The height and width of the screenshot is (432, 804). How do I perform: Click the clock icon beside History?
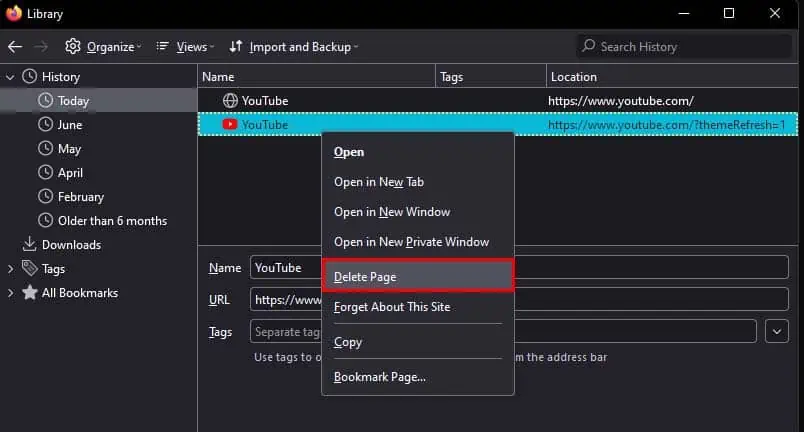[29, 76]
